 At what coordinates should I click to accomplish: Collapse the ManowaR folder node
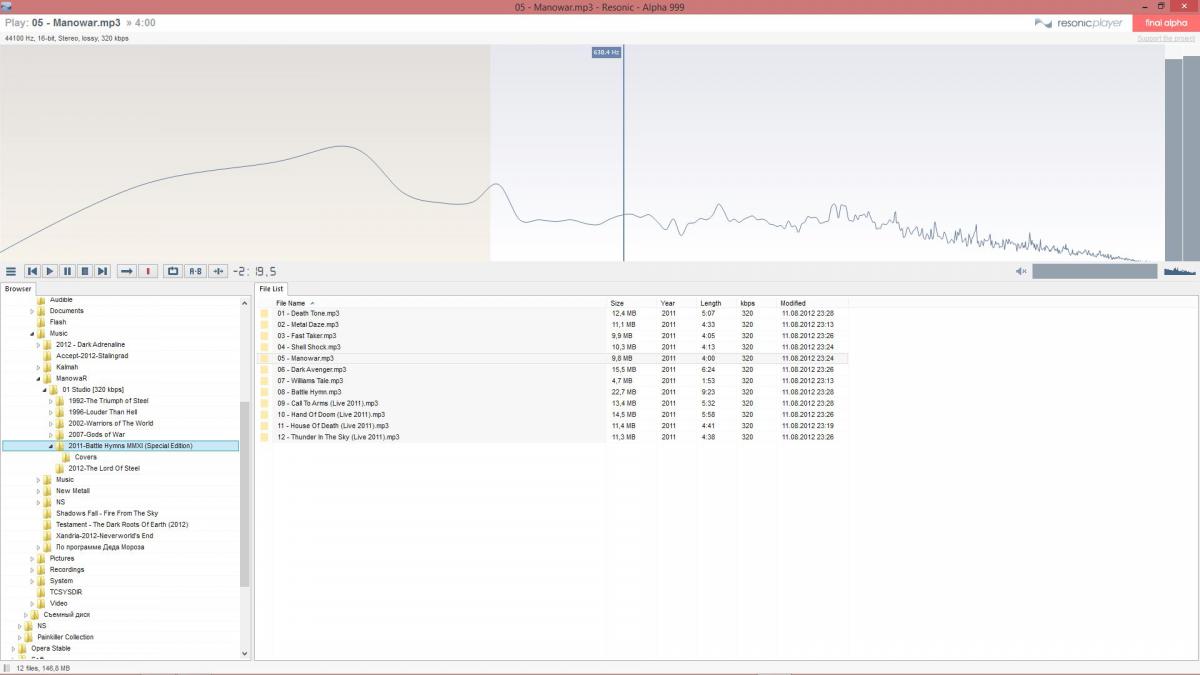38,379
